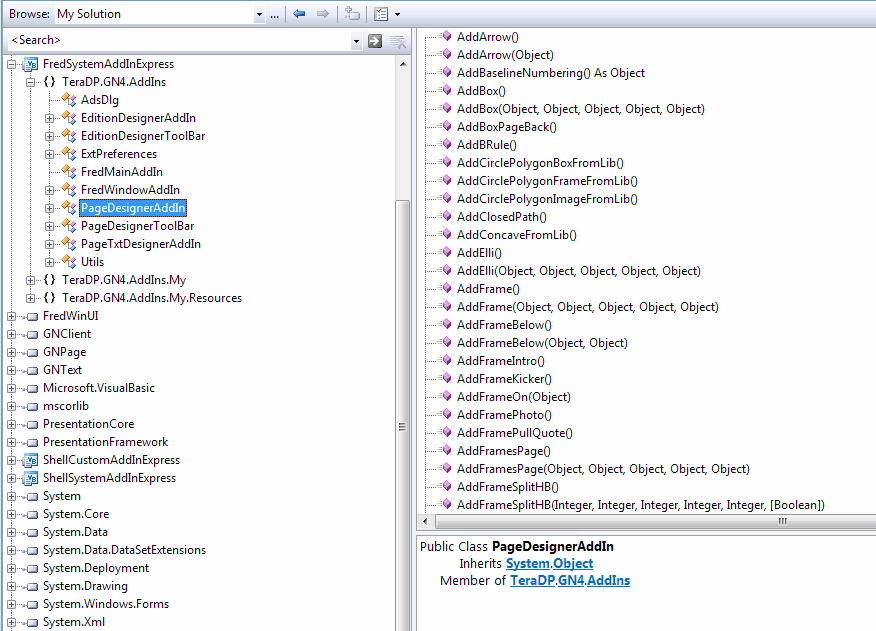This screenshot has width=876, height=631.
Task: Select the System.Data.DataSetExtensions assembly
Action: (125, 550)
